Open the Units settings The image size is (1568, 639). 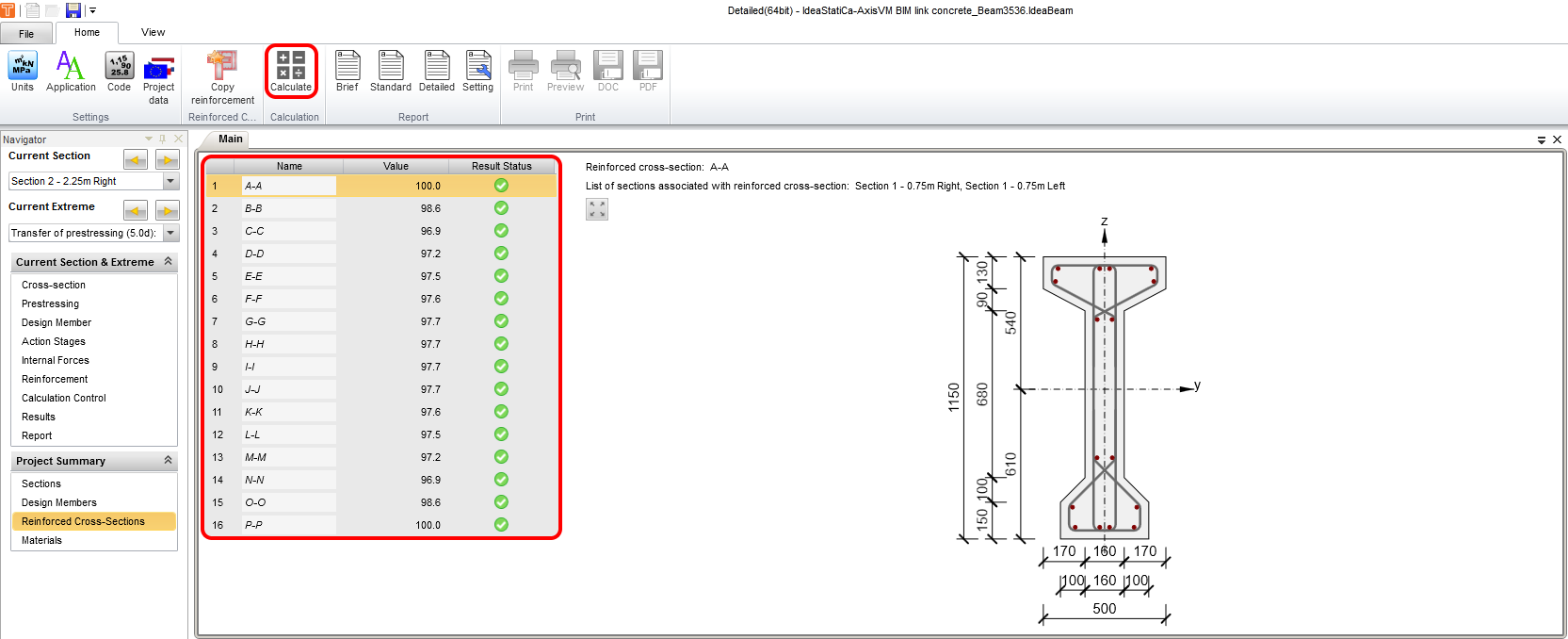click(x=23, y=71)
